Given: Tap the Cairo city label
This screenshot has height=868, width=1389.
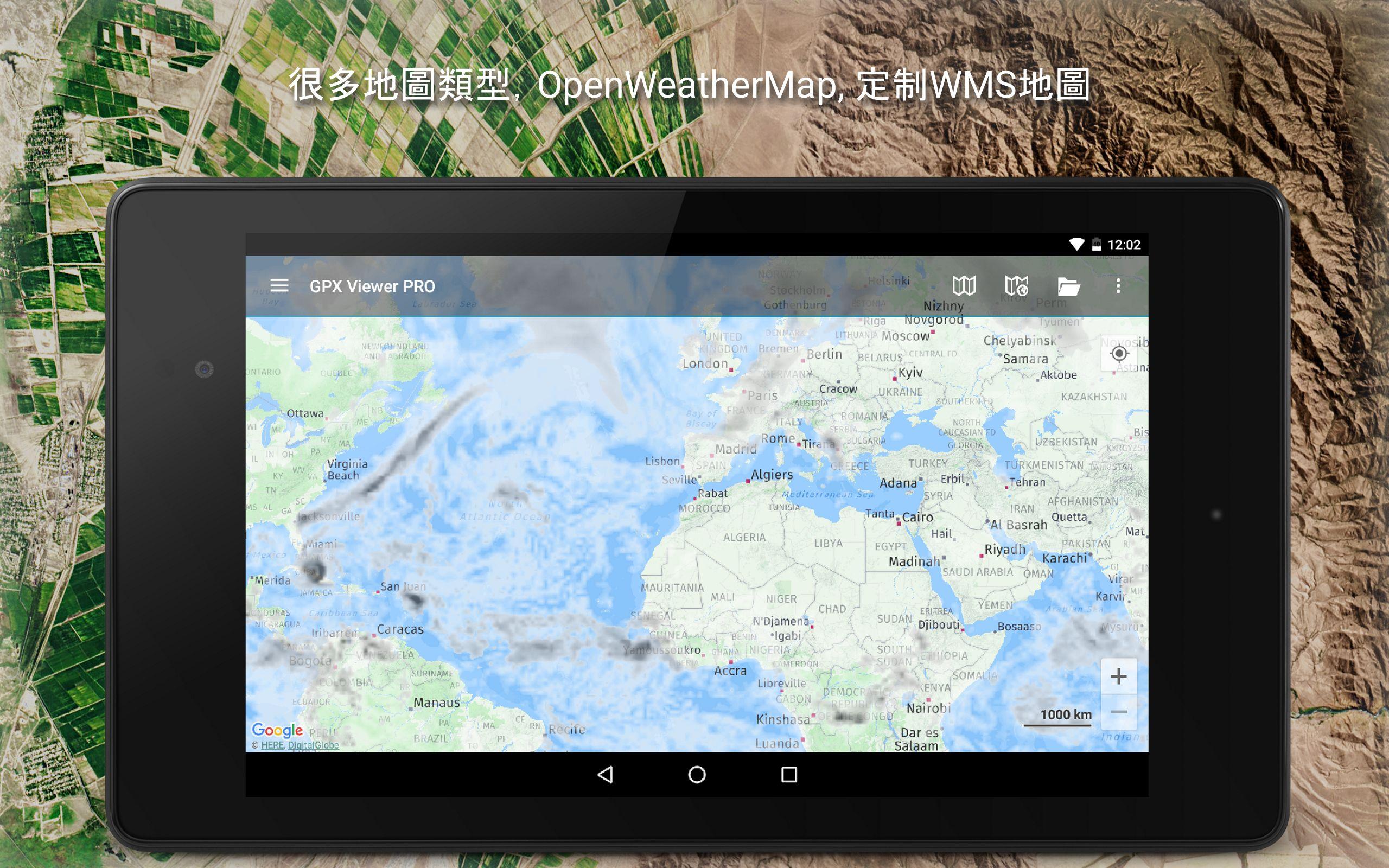Looking at the screenshot, I should pos(917,517).
